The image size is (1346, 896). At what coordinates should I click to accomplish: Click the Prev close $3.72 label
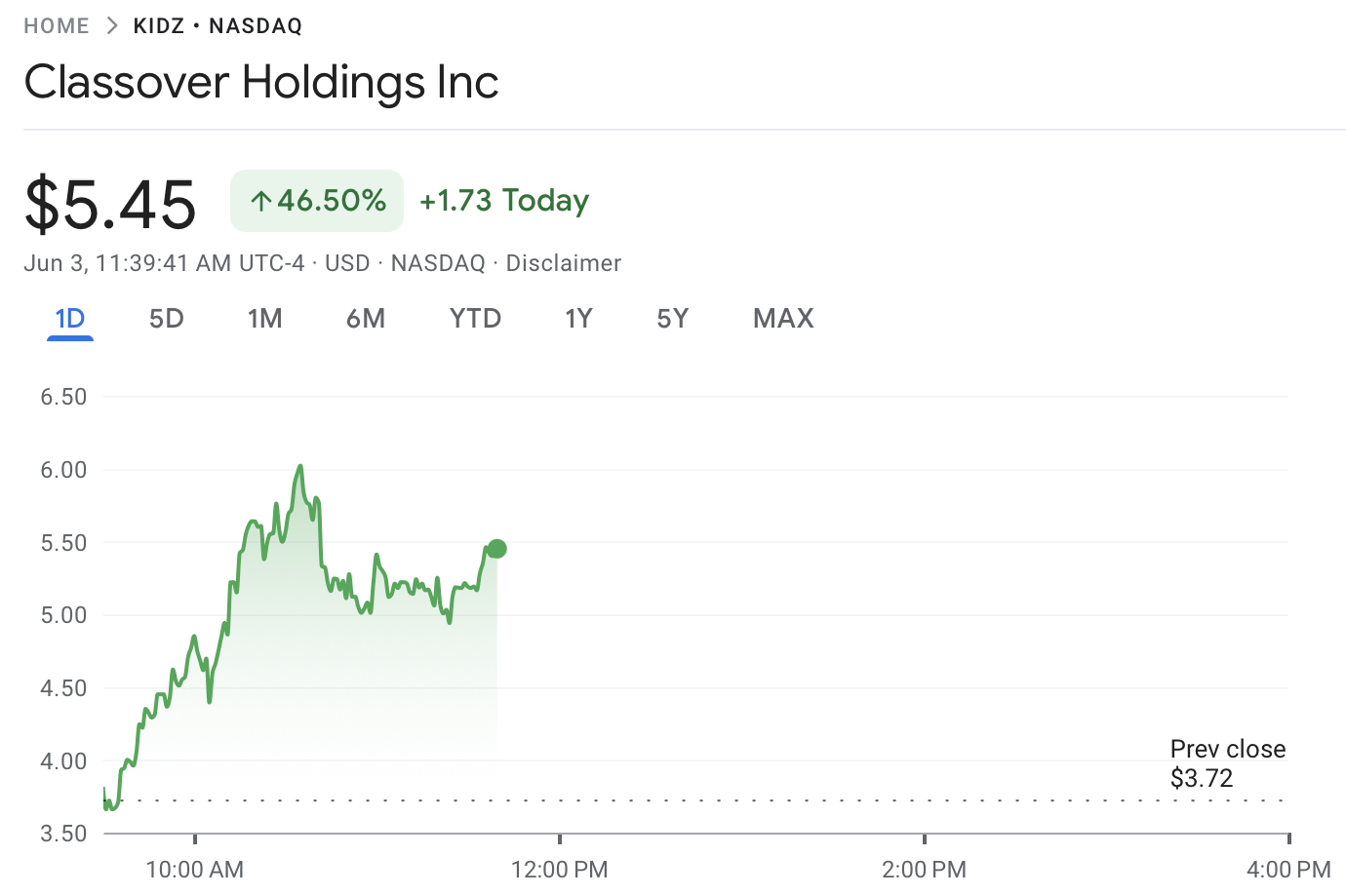pos(1227,762)
